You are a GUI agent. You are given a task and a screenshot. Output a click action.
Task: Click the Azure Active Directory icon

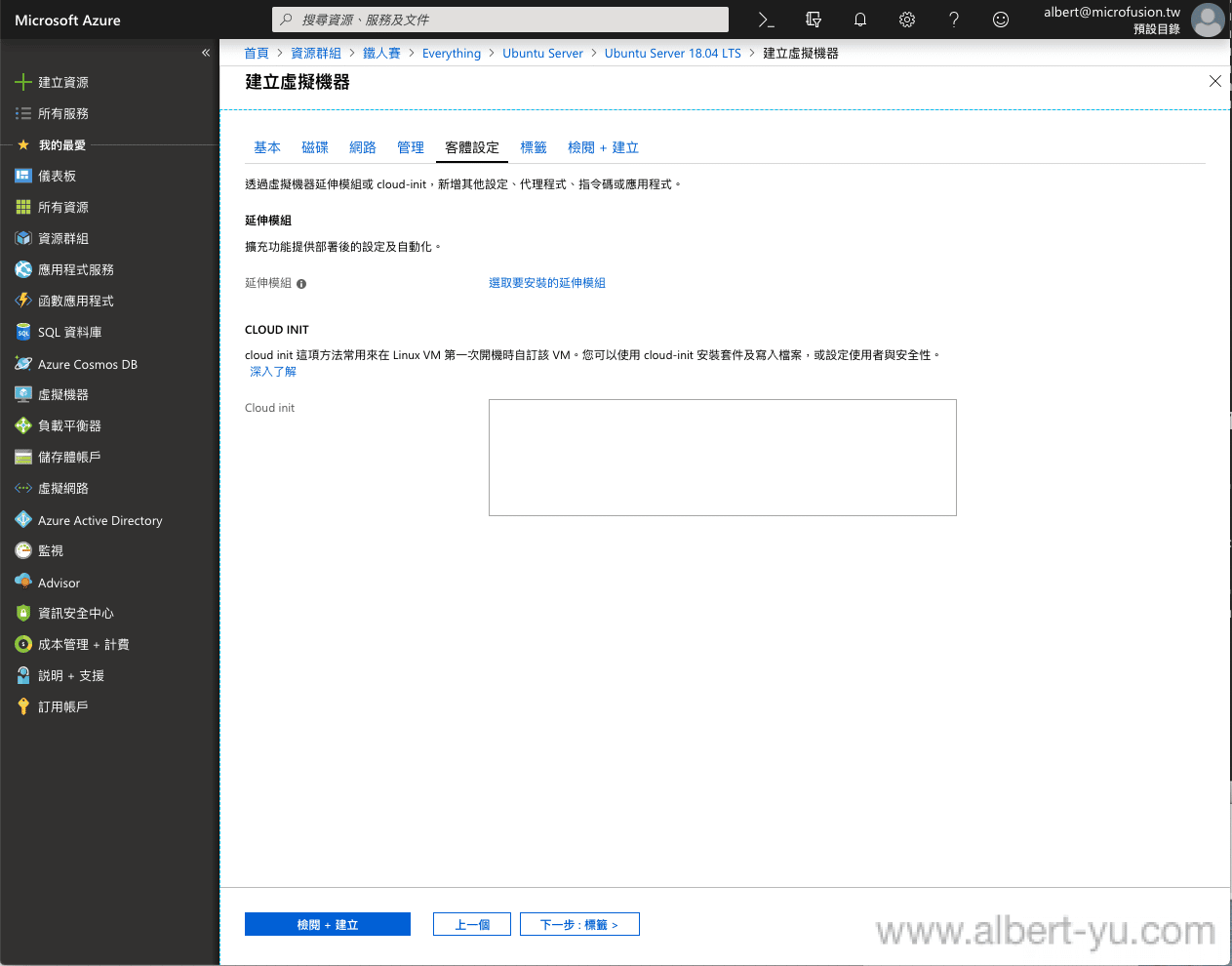23,520
